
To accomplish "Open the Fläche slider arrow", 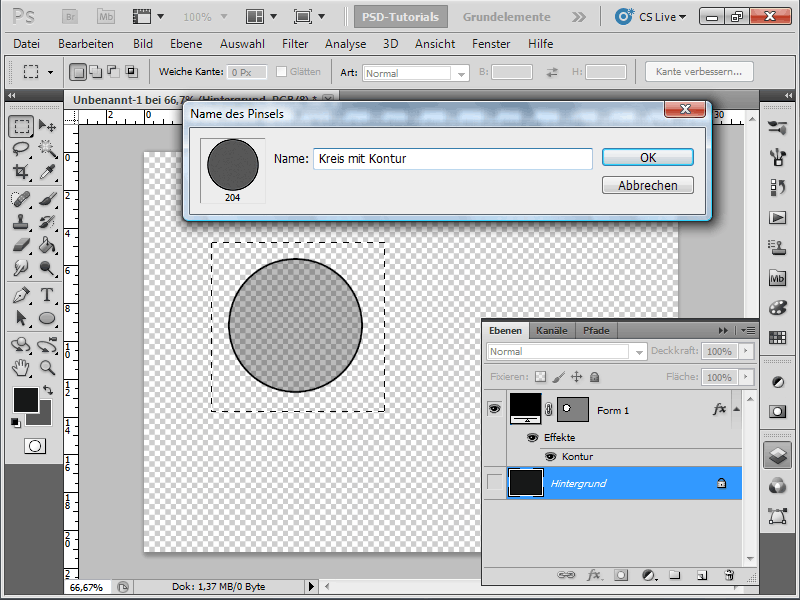I will [746, 377].
